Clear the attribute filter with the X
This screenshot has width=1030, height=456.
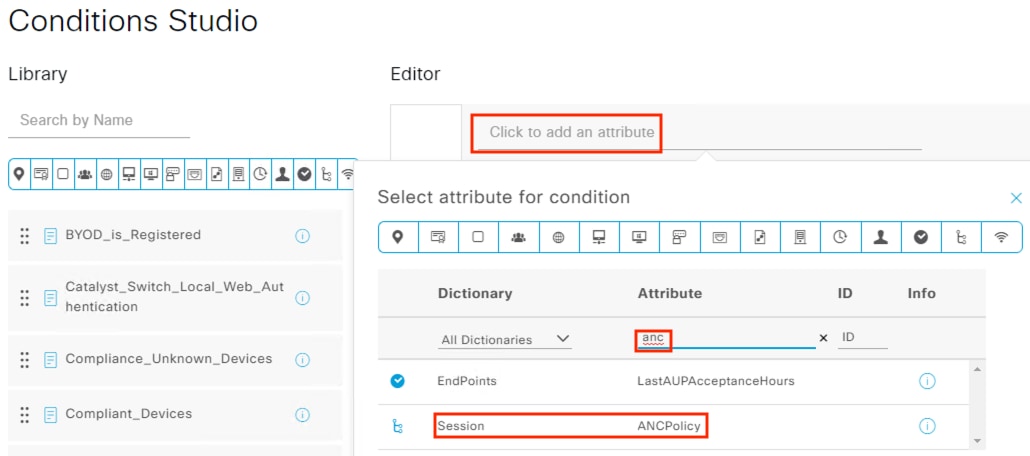823,338
